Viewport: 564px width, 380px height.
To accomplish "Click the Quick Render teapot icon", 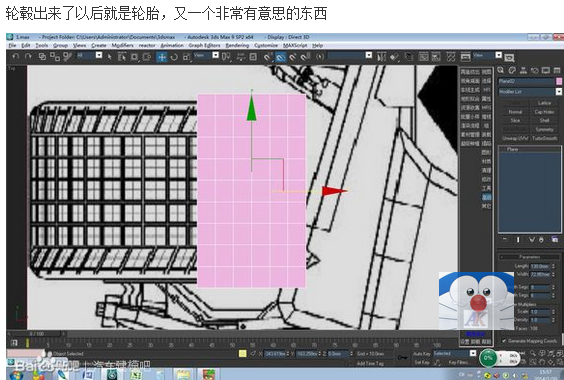I will pyautogui.click(x=509, y=58).
